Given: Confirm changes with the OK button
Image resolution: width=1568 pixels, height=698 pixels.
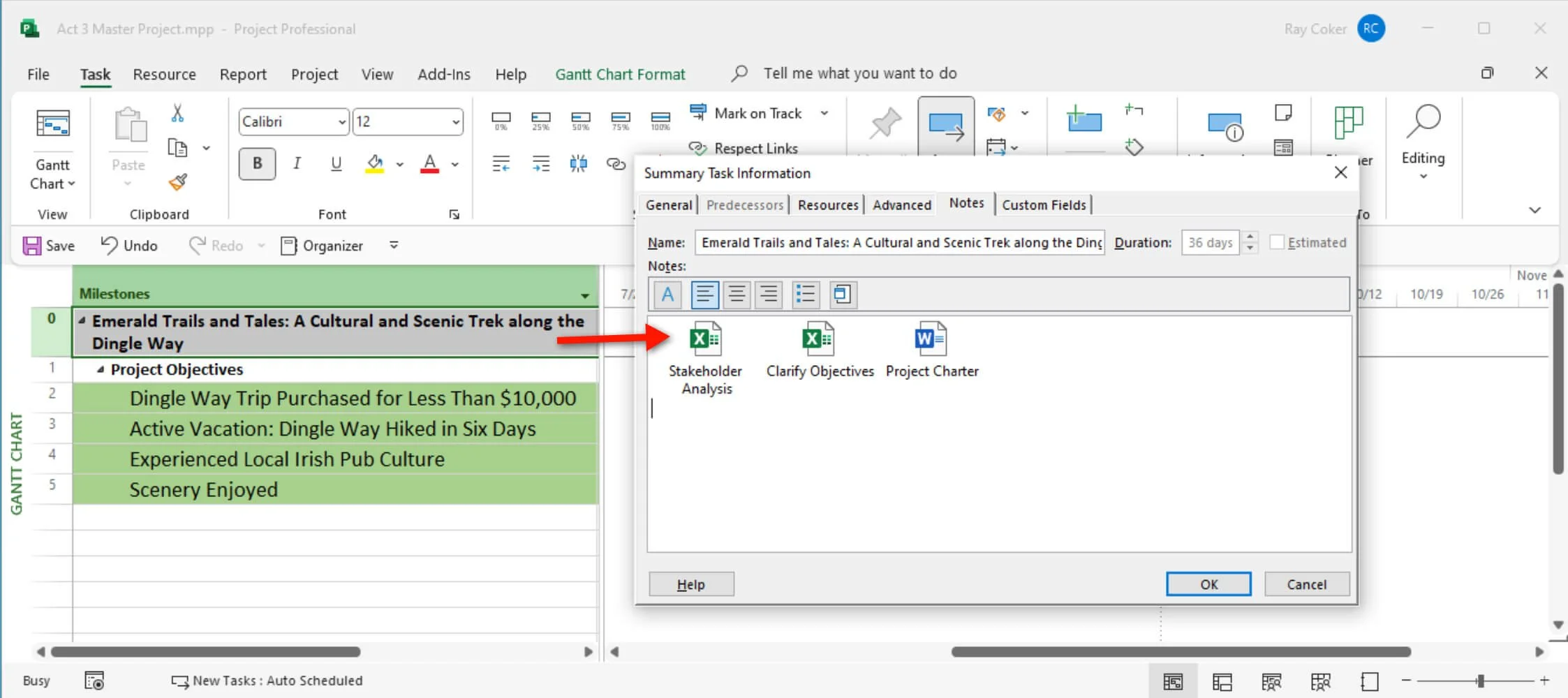Looking at the screenshot, I should coord(1208,584).
